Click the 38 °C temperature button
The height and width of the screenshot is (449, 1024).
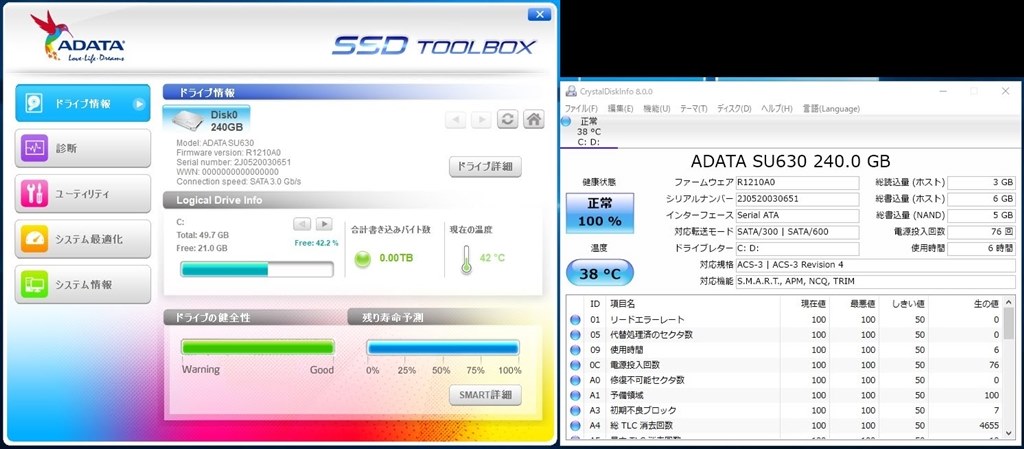pos(600,273)
